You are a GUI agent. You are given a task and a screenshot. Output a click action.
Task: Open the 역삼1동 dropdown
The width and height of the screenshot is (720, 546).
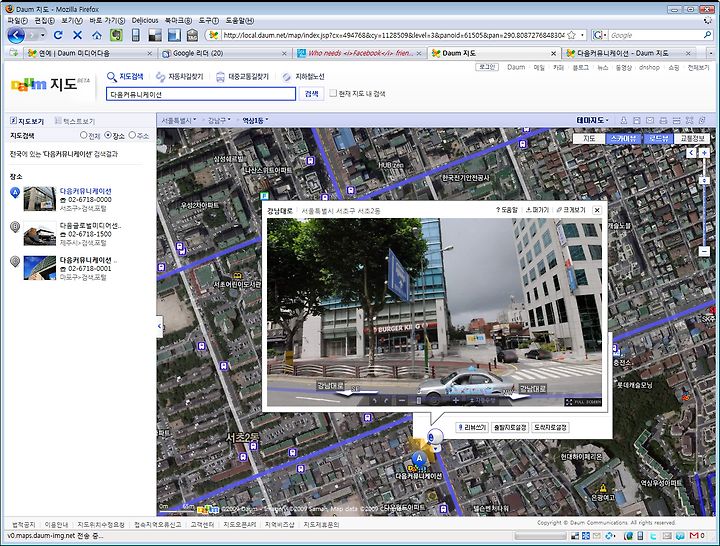[255, 120]
